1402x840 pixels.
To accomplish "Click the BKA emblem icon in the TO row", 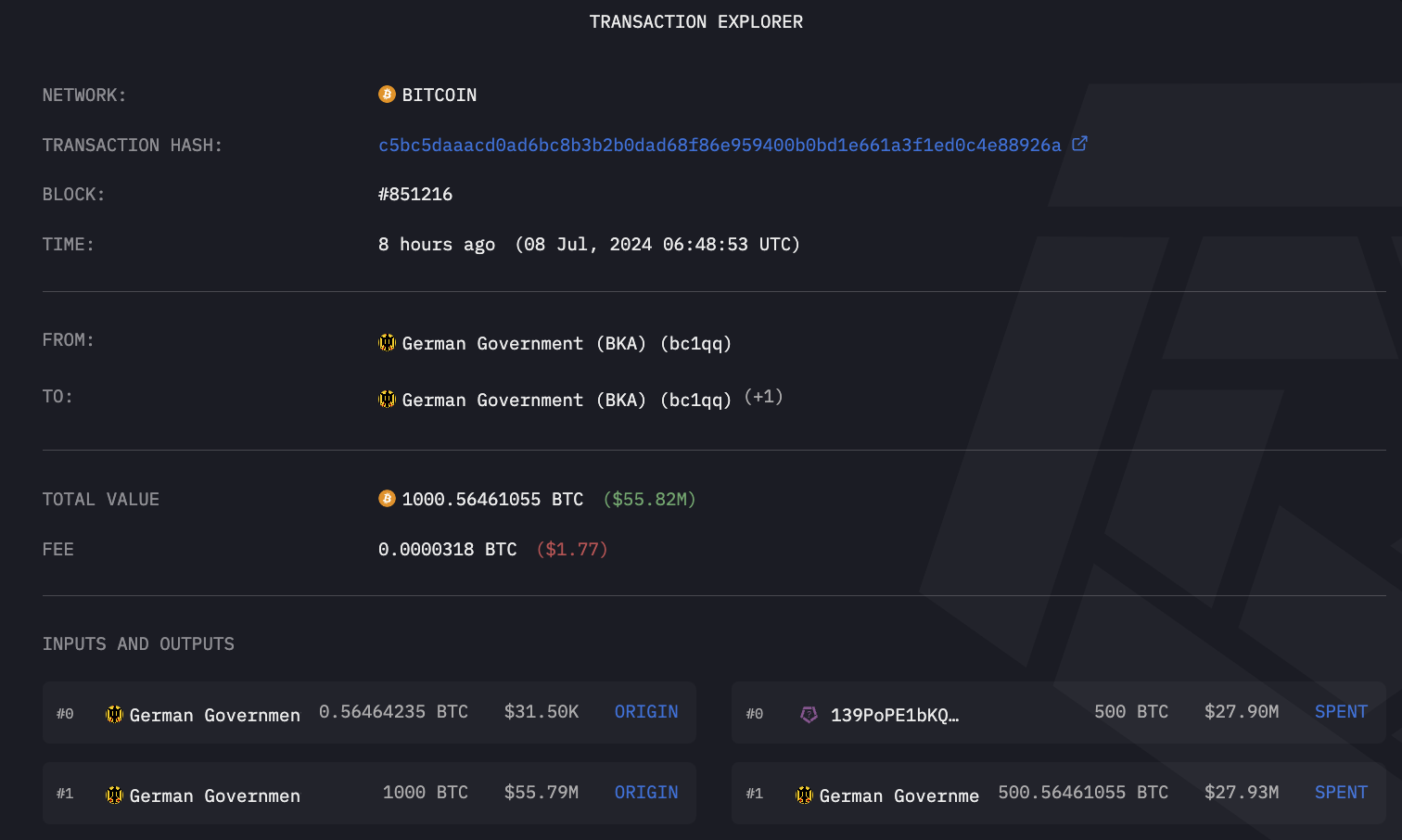I will point(387,400).
